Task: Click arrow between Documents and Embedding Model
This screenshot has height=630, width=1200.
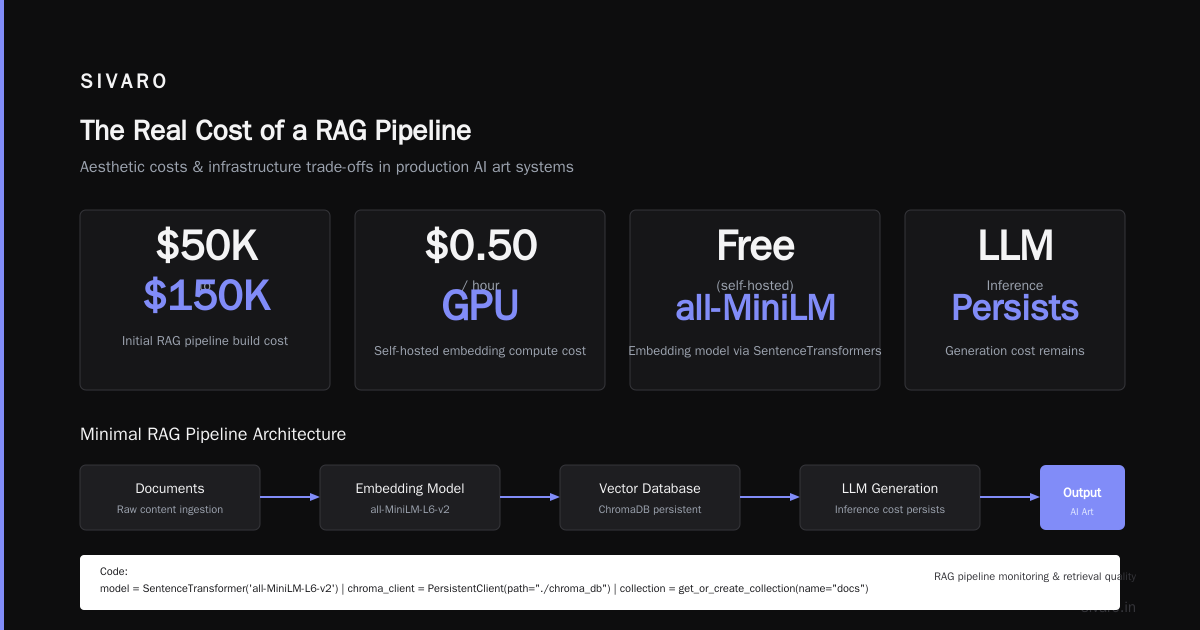Action: tap(290, 497)
